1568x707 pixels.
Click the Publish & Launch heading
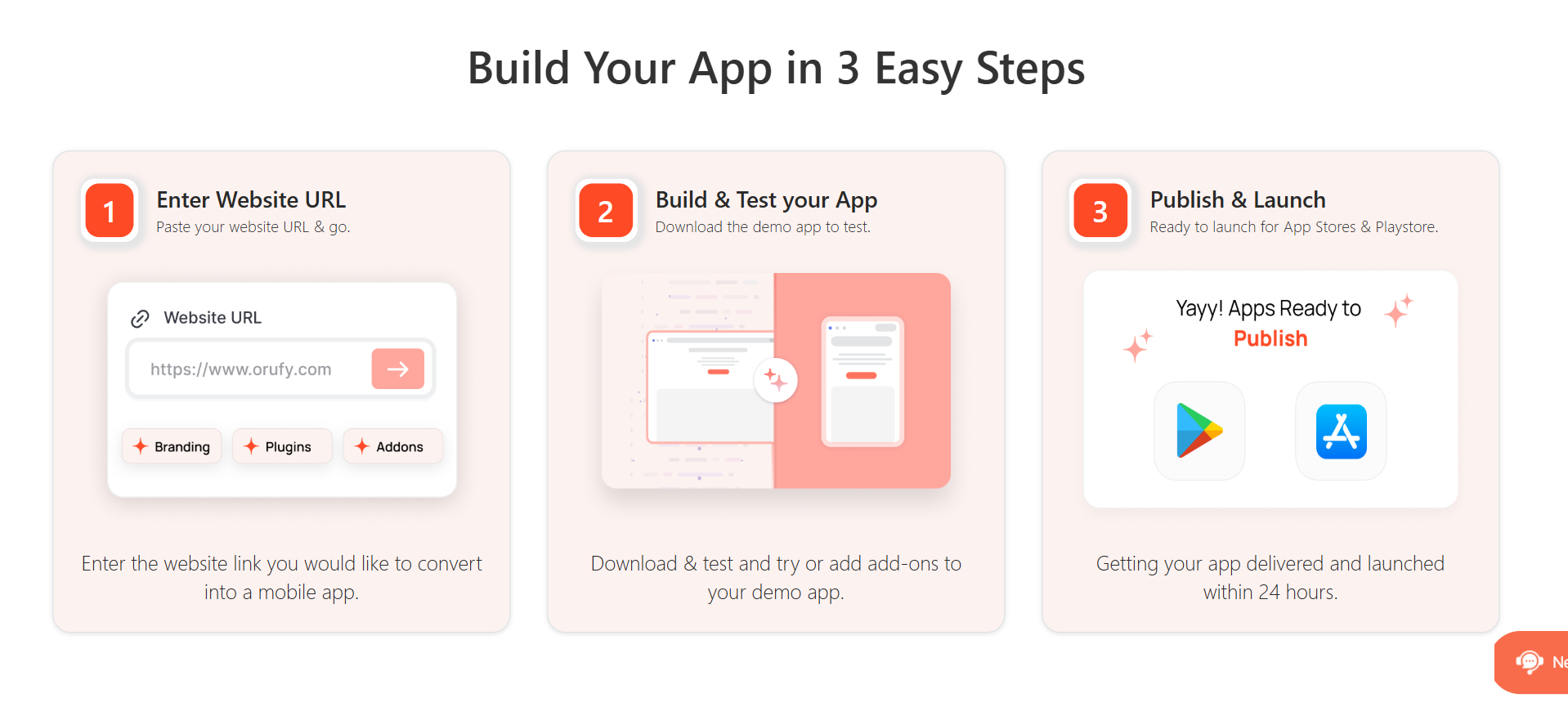tap(1238, 199)
